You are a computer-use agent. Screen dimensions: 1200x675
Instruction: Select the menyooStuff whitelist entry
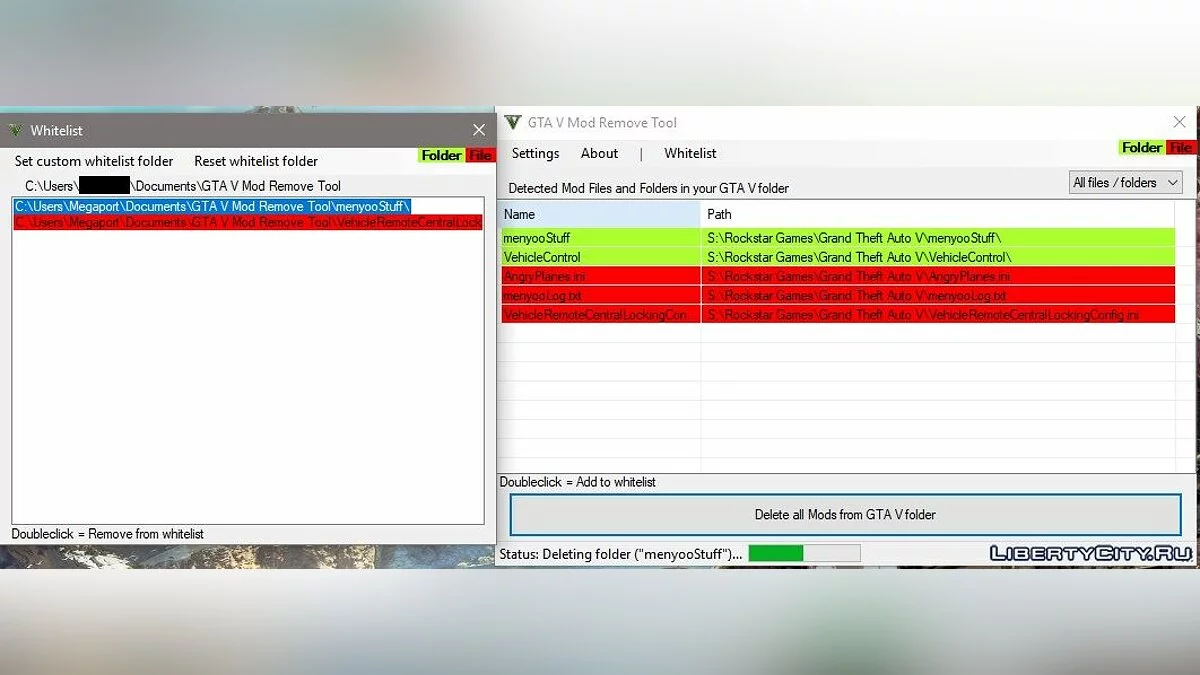(x=213, y=206)
